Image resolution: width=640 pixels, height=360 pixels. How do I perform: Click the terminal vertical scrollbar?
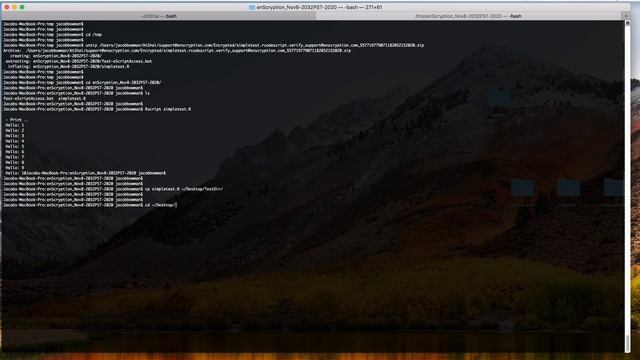[x=627, y=186]
